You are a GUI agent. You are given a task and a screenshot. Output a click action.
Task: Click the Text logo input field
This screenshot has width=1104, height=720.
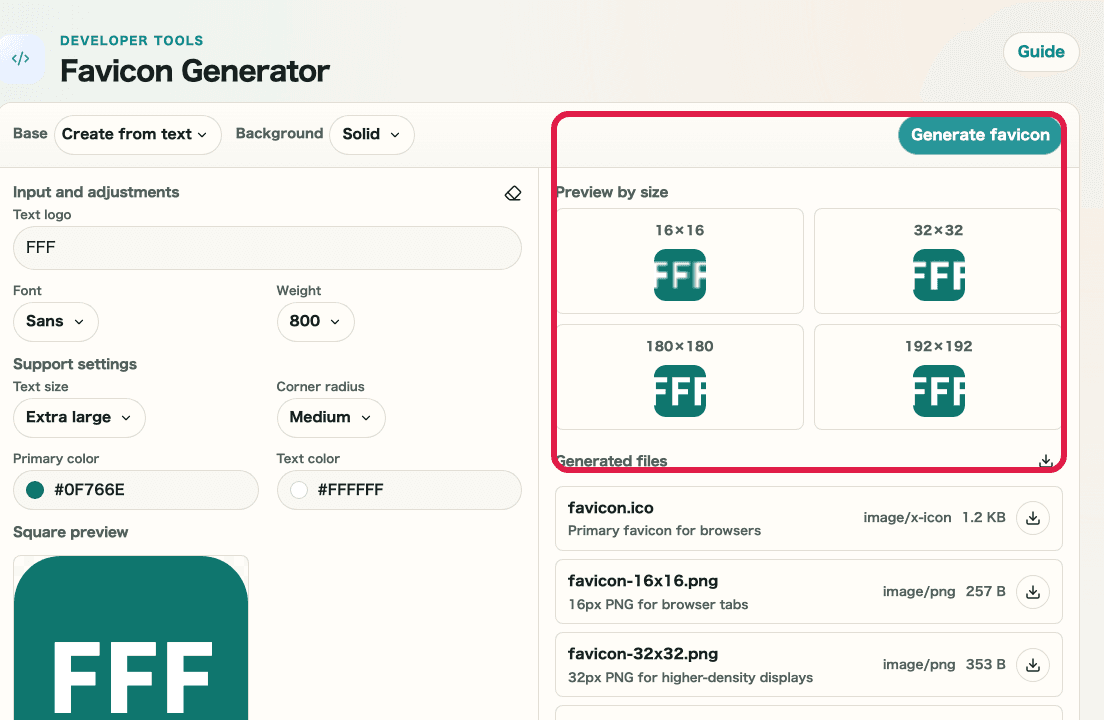[x=267, y=248]
